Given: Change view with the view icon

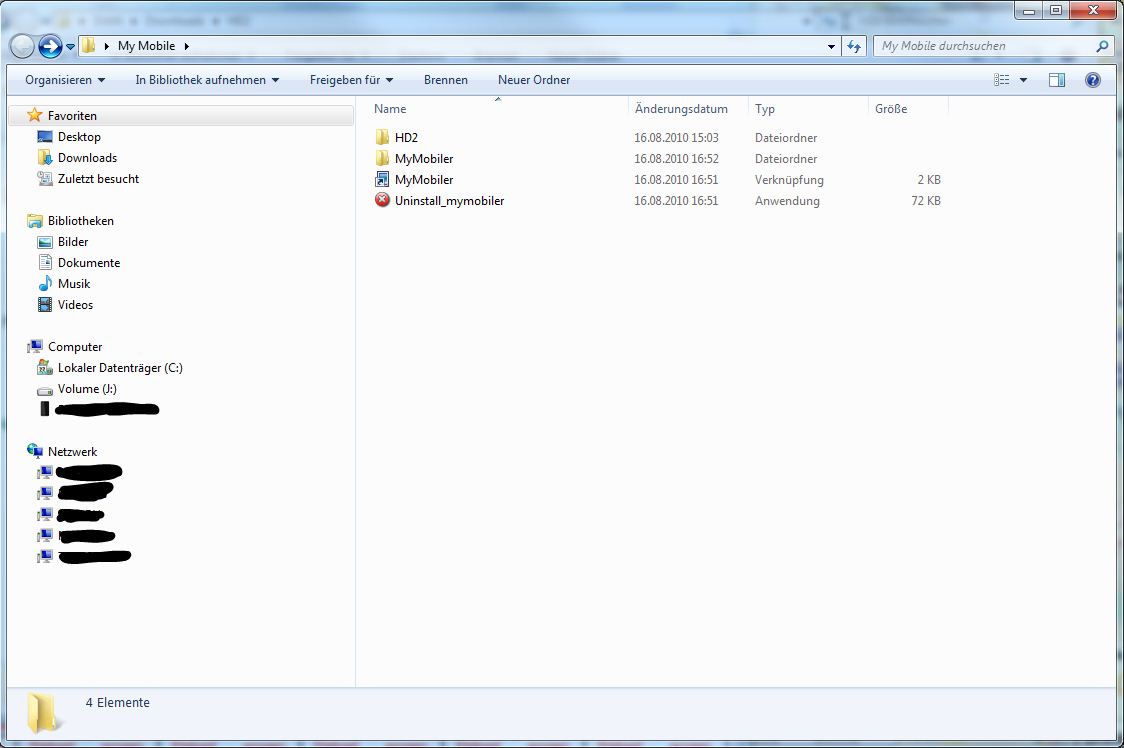Looking at the screenshot, I should [1001, 80].
